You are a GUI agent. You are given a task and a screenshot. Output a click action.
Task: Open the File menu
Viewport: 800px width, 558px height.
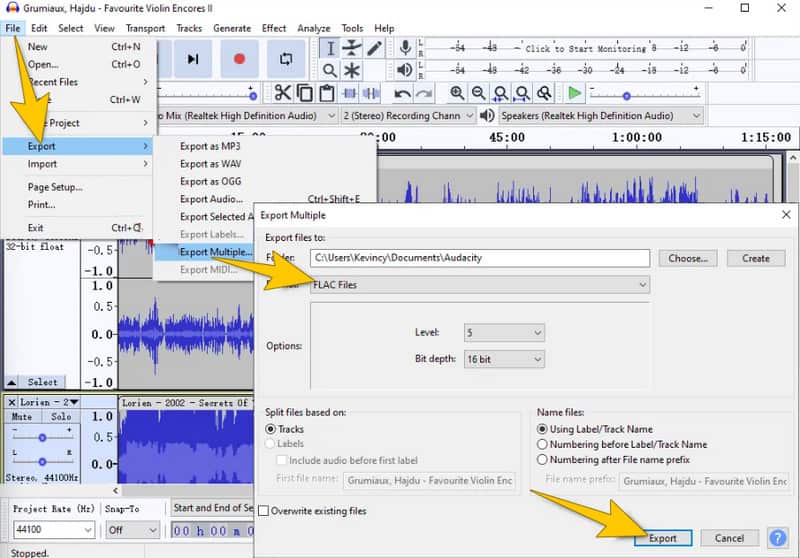[x=13, y=28]
